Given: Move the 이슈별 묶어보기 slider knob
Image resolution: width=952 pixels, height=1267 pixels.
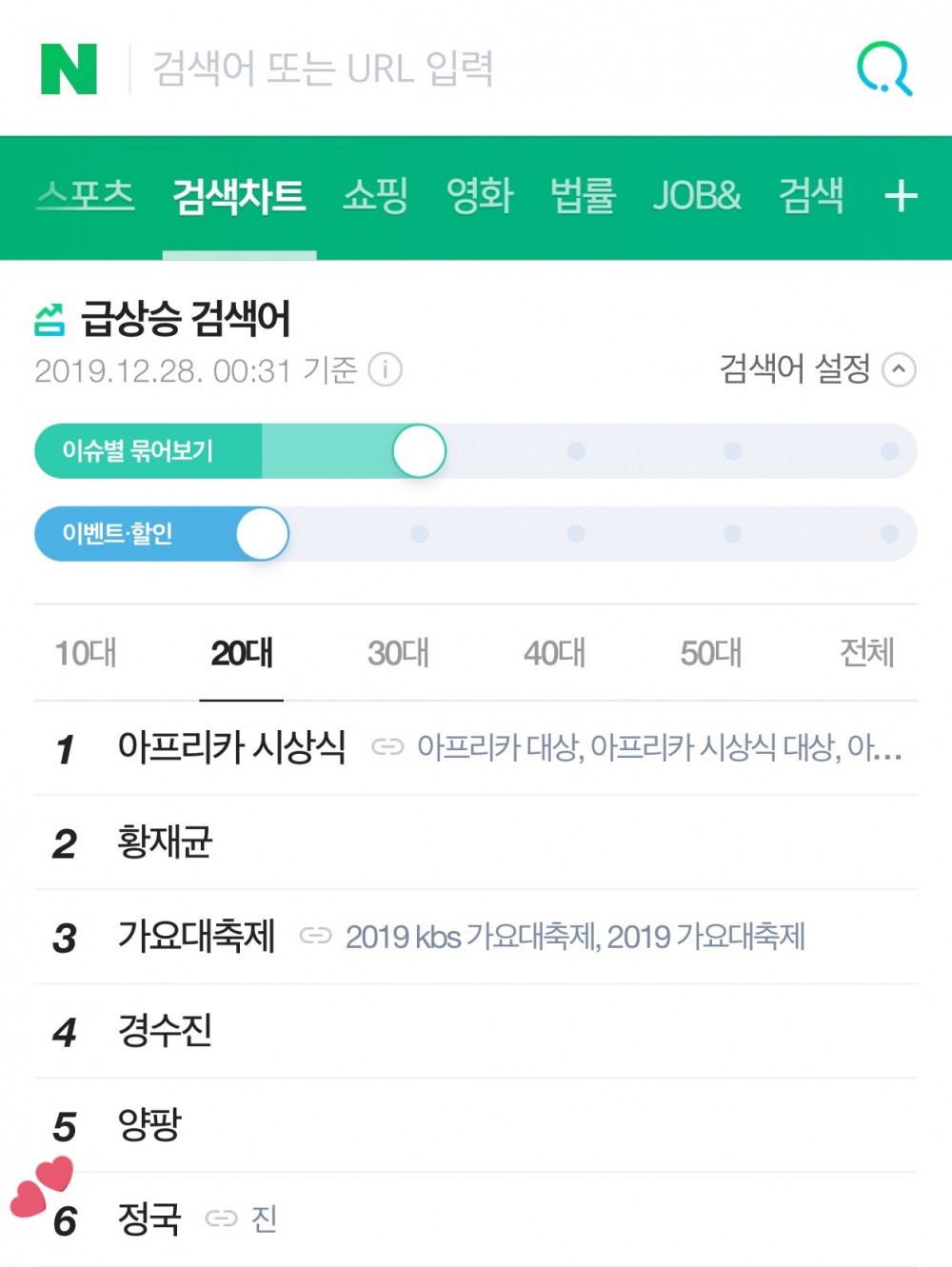Looking at the screenshot, I should 419,451.
